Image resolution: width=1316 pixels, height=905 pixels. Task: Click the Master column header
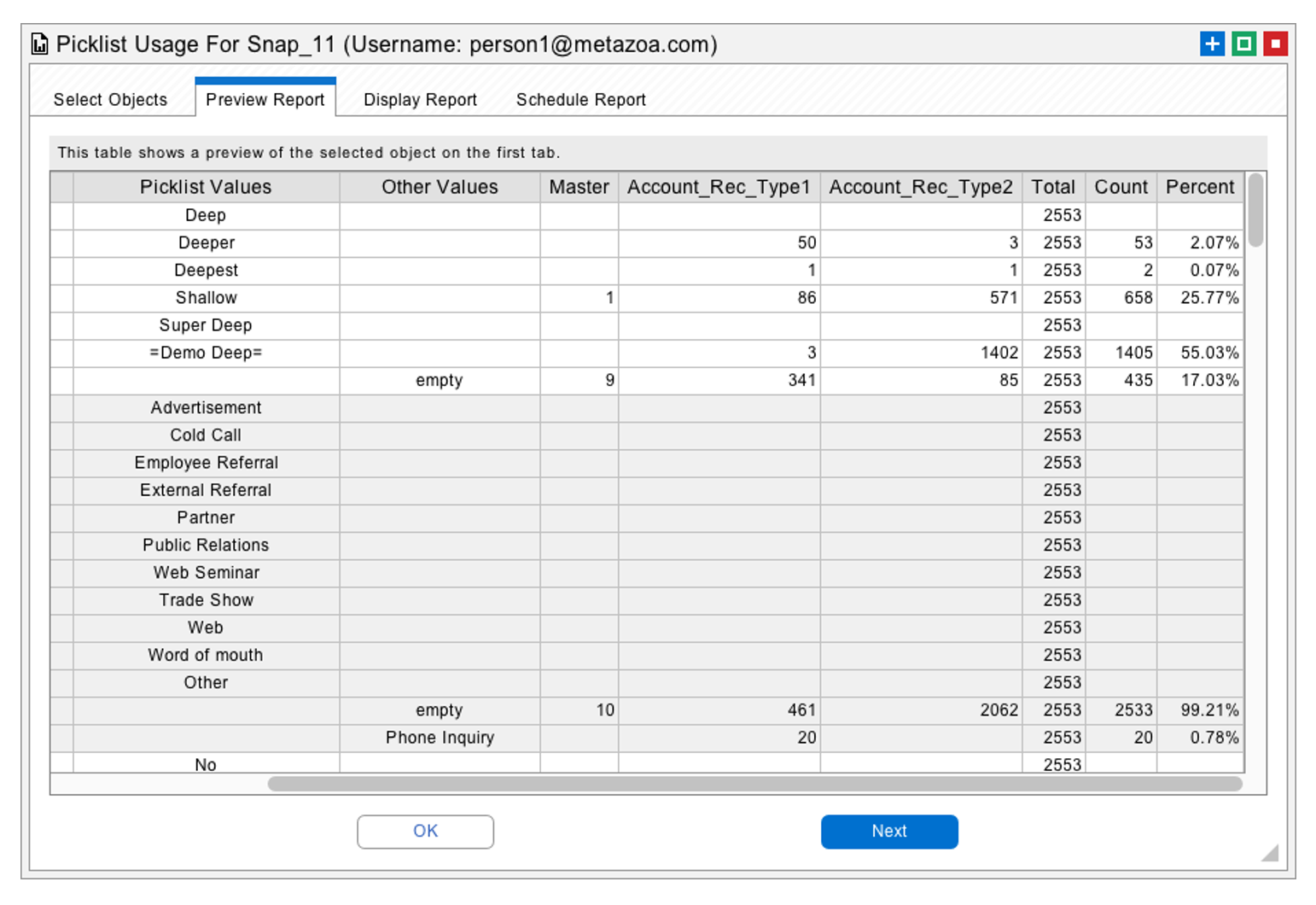tap(579, 187)
